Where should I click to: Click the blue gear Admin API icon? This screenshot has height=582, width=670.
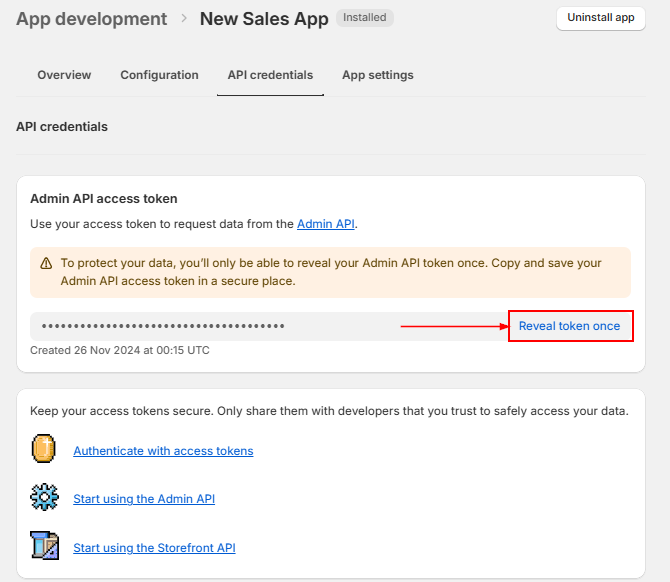pos(45,498)
